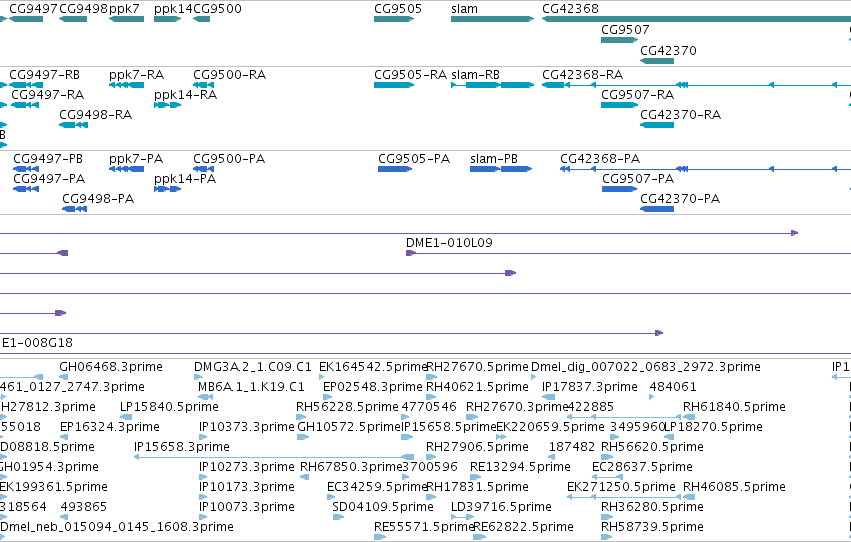
Task: Select Dmel_dig_007022_0683_2972.3prime feature
Action: [x=534, y=377]
